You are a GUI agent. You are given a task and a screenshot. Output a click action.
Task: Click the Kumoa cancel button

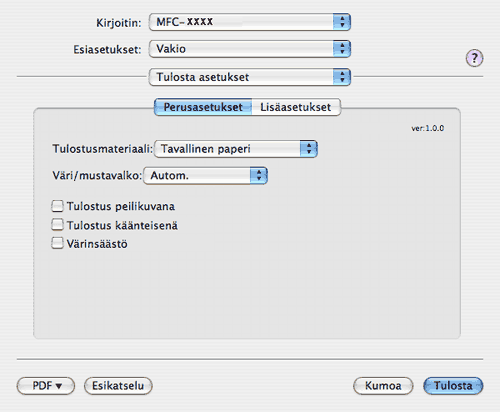point(383,386)
